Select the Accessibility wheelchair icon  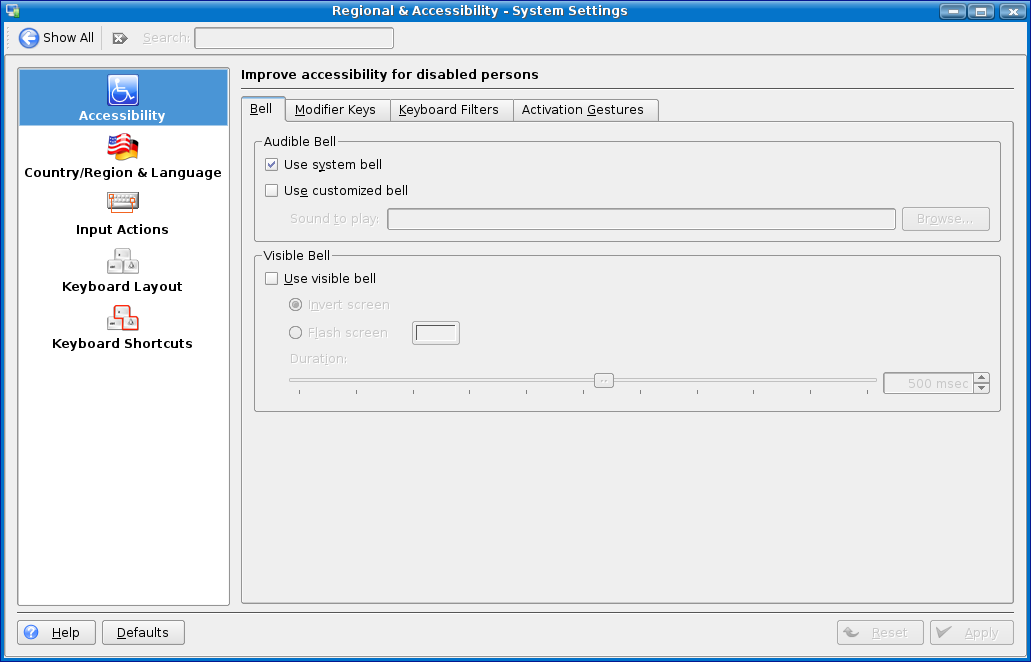click(x=123, y=90)
